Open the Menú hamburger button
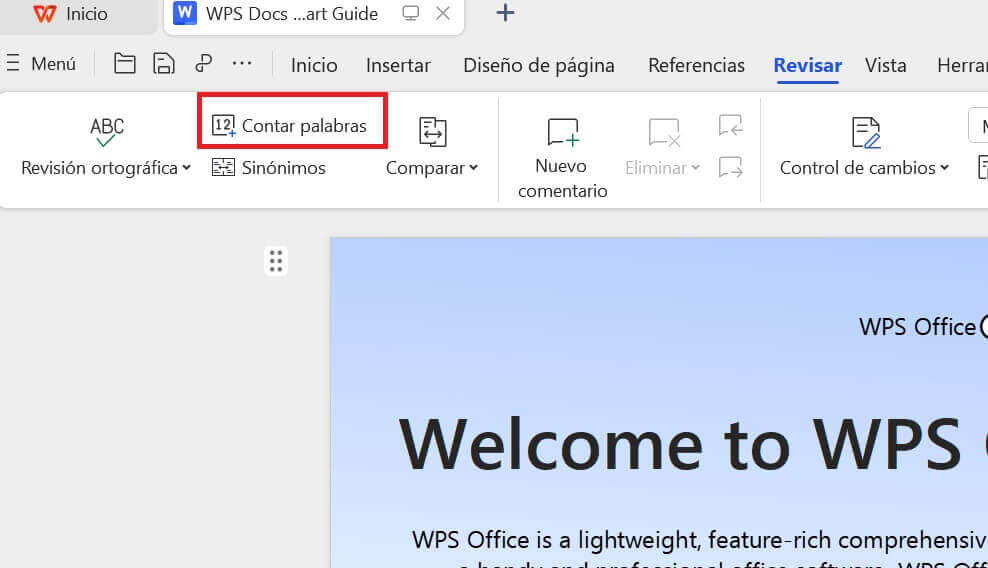 41,64
